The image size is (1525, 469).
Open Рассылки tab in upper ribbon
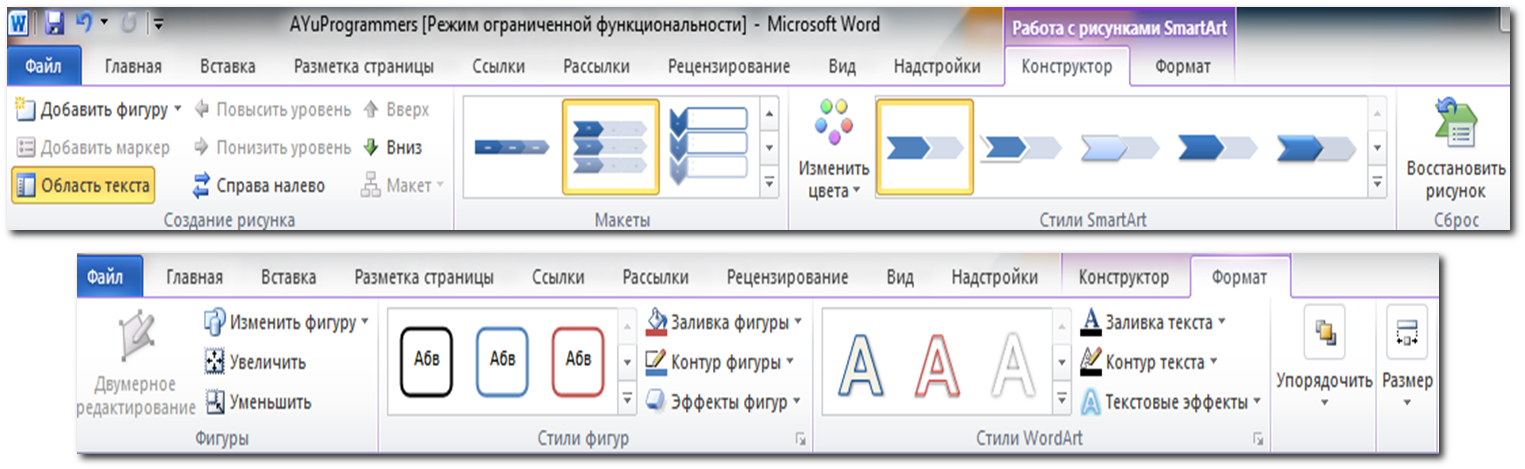pos(596,67)
